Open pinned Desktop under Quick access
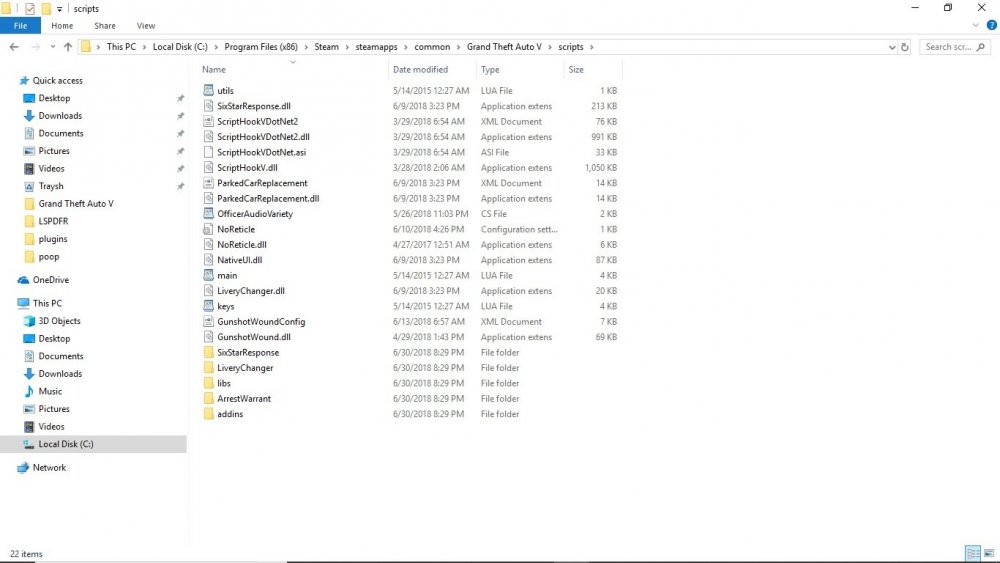Viewport: 1000px width, 563px height. point(54,98)
